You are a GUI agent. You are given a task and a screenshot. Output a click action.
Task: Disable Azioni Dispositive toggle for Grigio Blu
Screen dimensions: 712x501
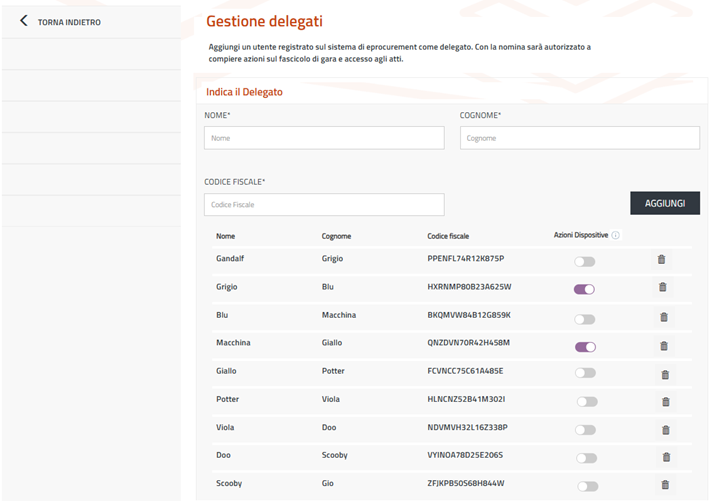point(584,289)
